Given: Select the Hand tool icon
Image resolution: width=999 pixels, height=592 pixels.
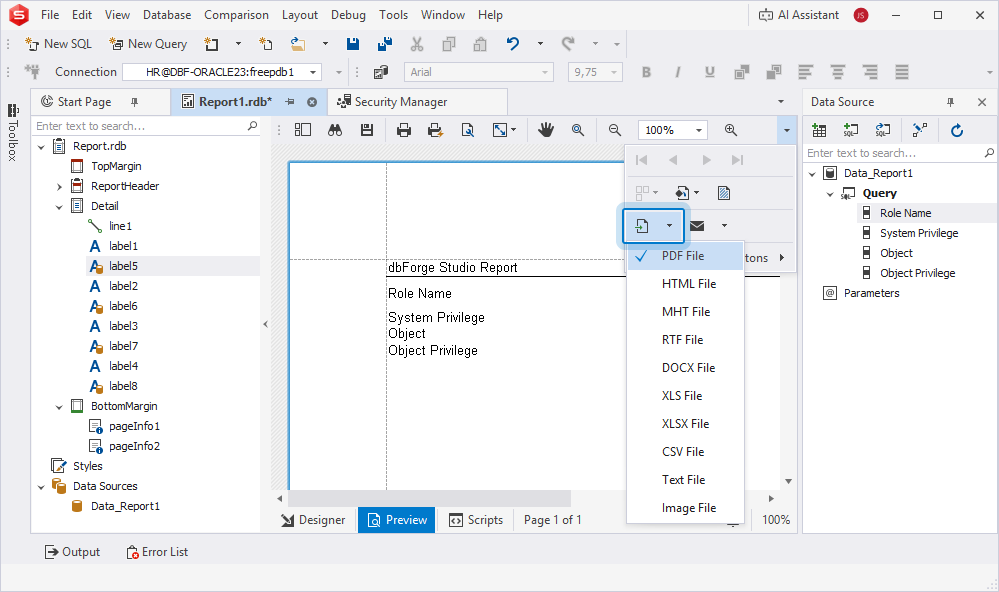Looking at the screenshot, I should (x=545, y=130).
